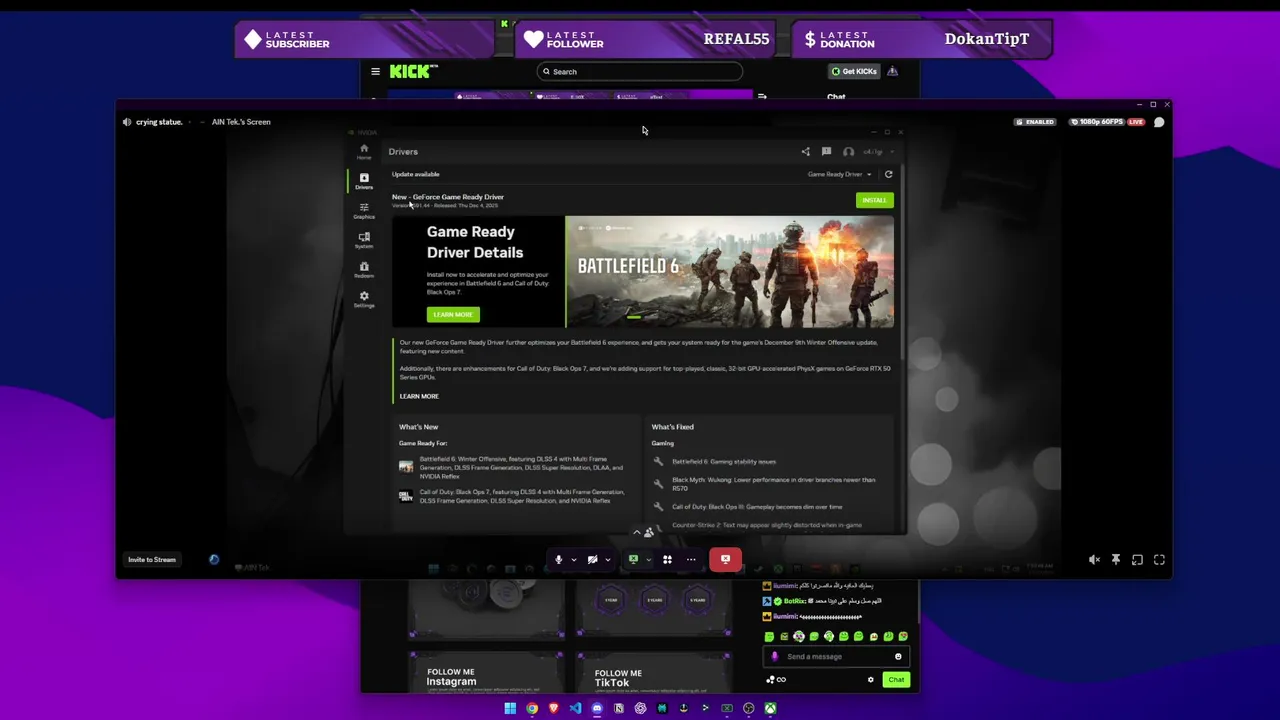The image size is (1280, 720).
Task: Open the Xbox app from taskbar
Action: [771, 708]
